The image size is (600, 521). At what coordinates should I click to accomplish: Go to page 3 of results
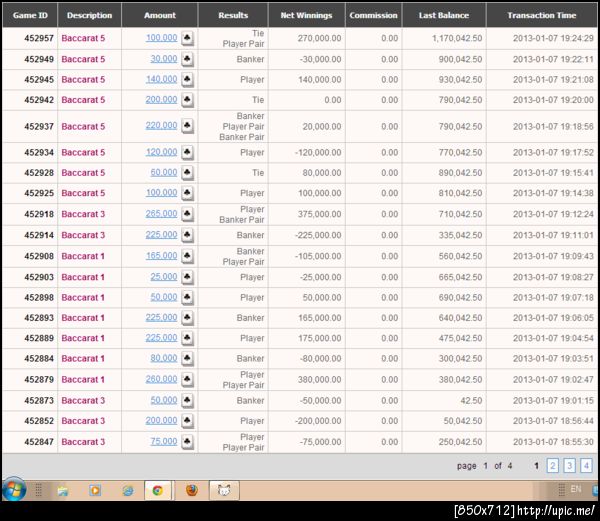pos(569,466)
